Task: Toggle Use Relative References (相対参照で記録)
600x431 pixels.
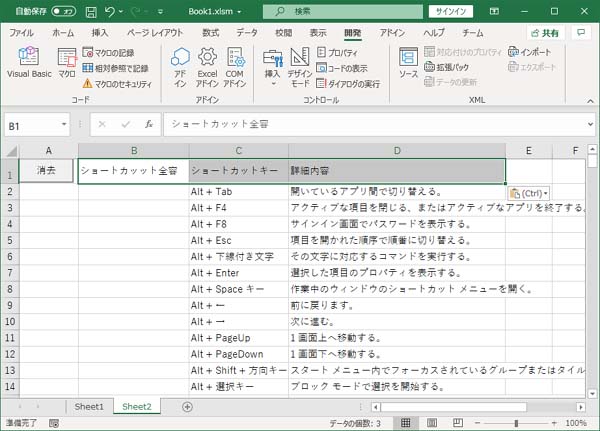Action: click(x=116, y=68)
